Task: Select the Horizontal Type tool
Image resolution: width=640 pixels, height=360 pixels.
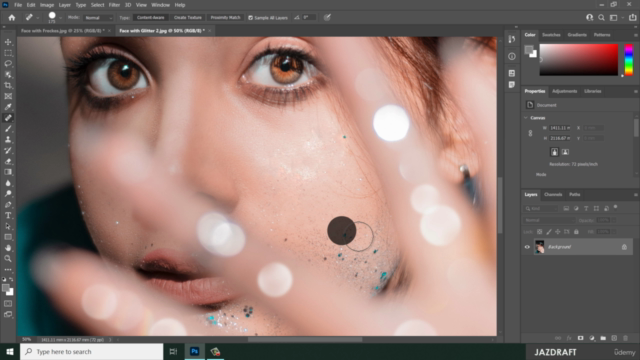Action: tap(8, 215)
